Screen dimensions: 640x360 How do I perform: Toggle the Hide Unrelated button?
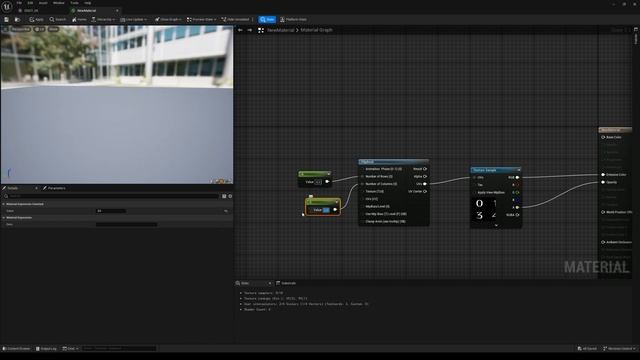236,20
